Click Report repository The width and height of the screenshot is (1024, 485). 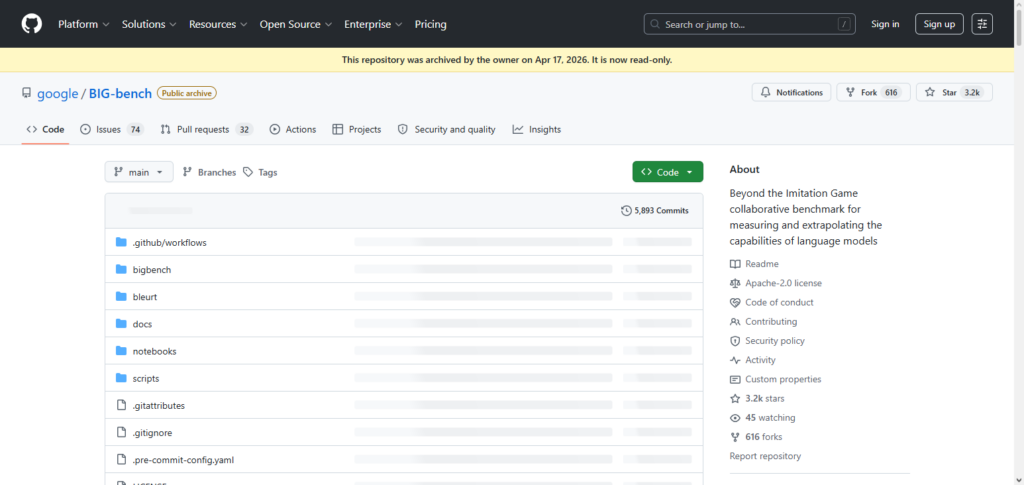click(765, 456)
